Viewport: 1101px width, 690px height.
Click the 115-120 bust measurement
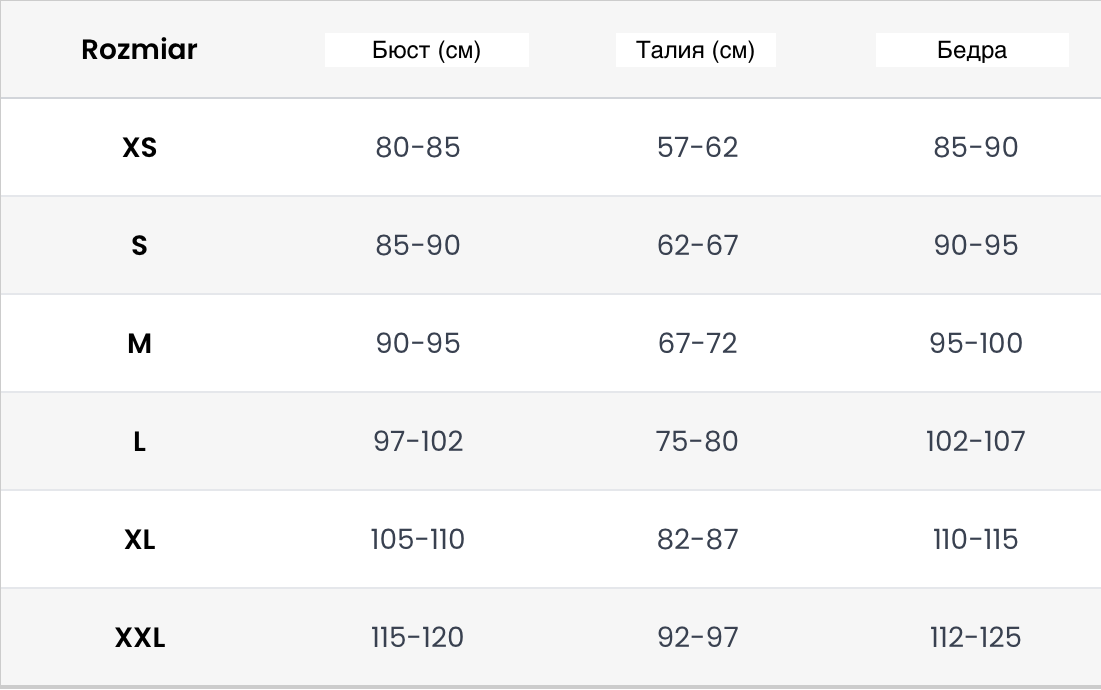pyautogui.click(x=417, y=637)
